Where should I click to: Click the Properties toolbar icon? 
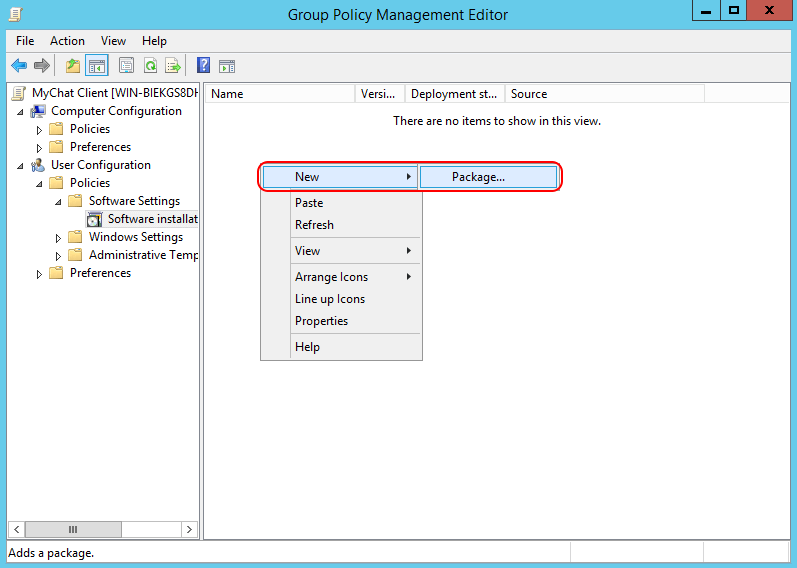[126, 66]
